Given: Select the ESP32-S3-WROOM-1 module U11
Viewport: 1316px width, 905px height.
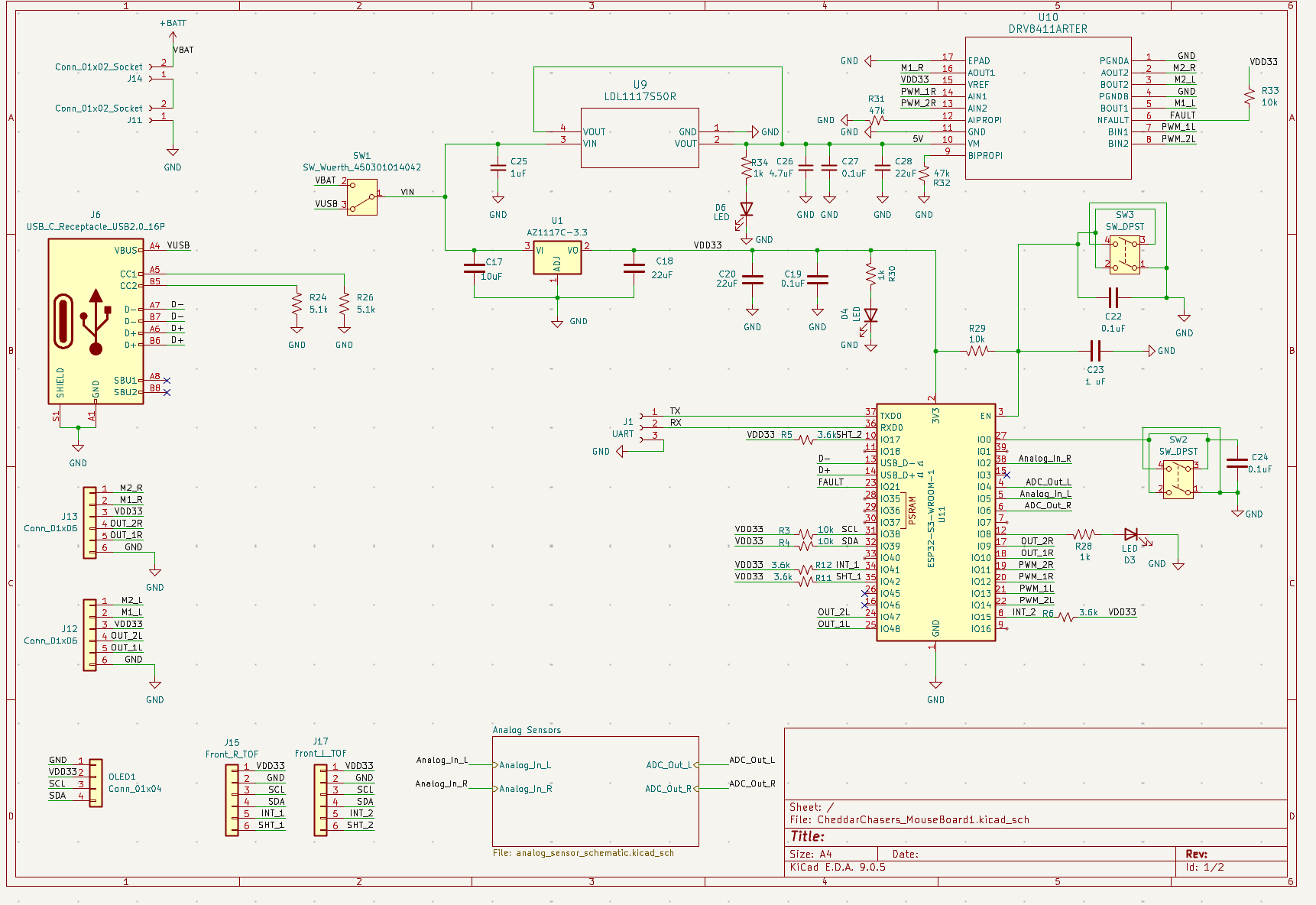Looking at the screenshot, I should pos(935,522).
